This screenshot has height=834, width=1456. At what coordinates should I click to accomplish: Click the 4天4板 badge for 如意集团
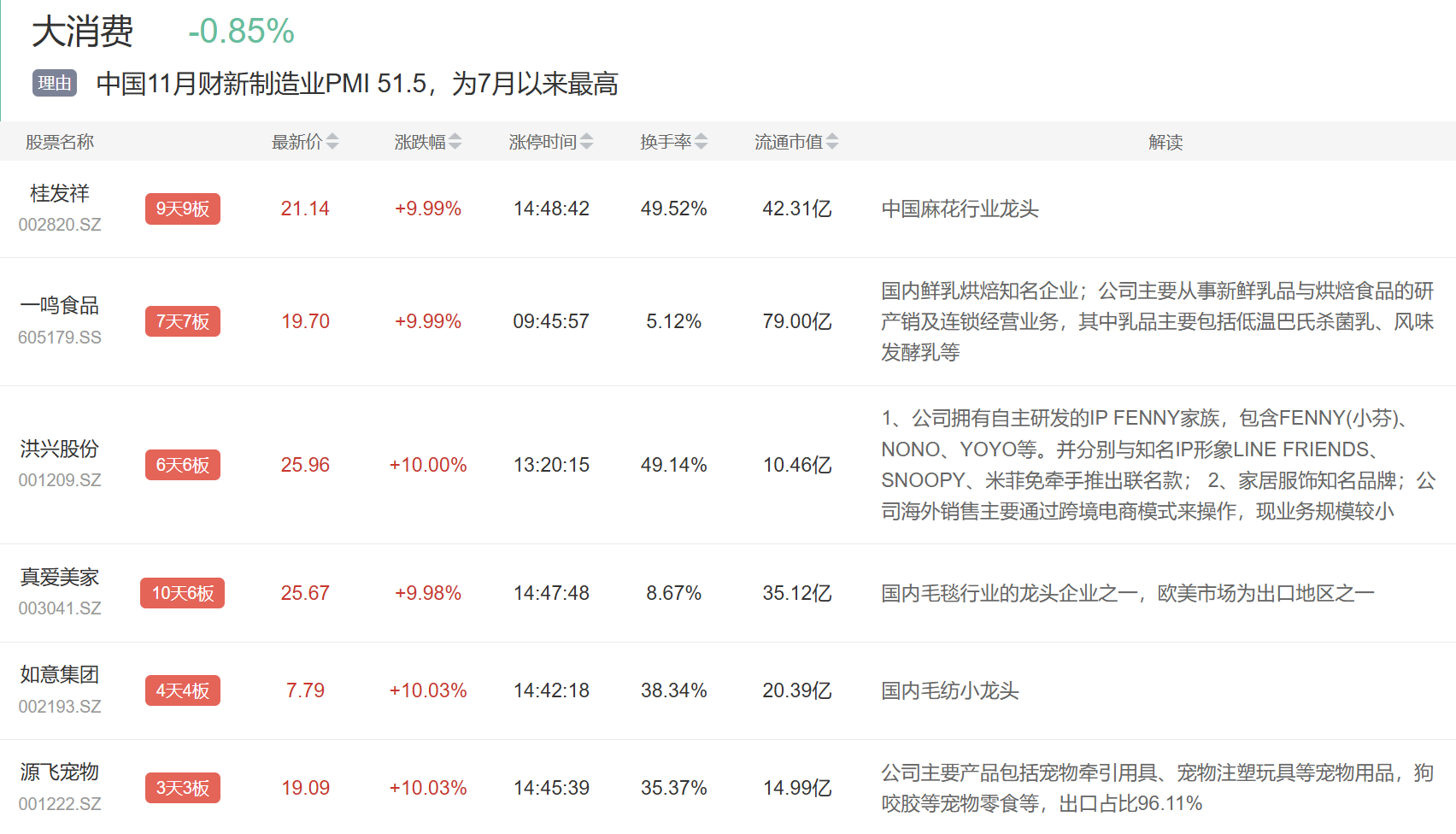183,690
